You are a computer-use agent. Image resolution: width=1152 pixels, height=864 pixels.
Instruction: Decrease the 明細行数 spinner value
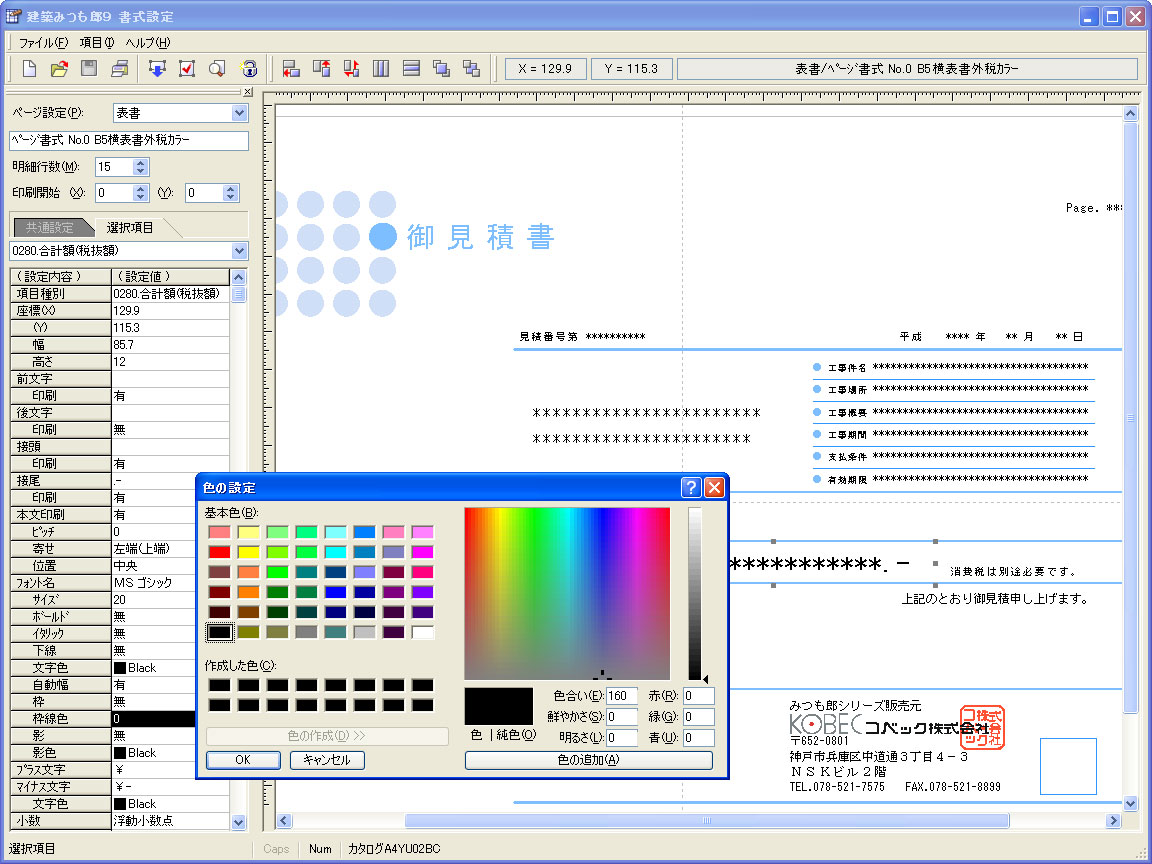[x=141, y=171]
